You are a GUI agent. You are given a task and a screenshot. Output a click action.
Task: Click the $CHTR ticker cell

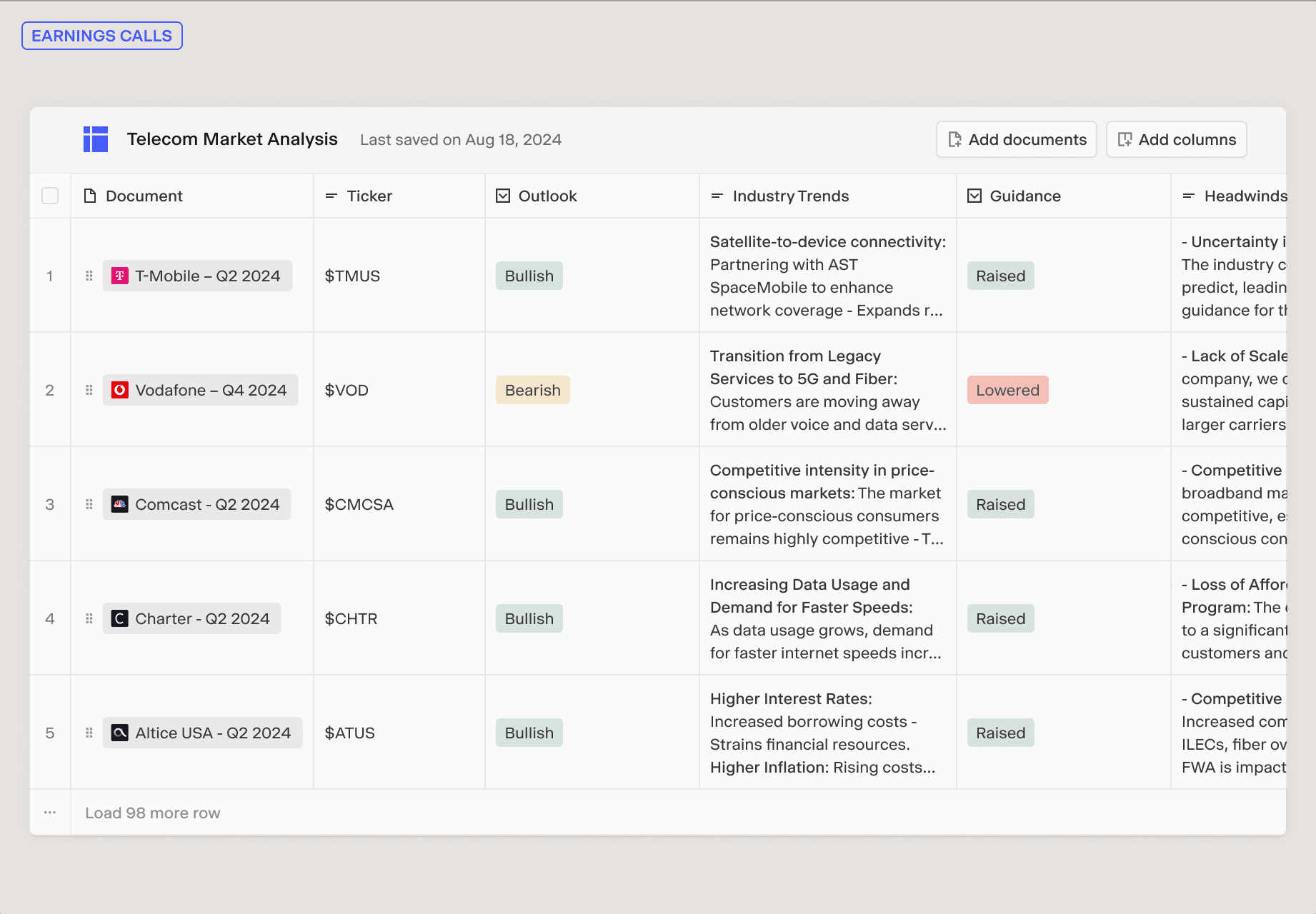pyautogui.click(x=399, y=618)
